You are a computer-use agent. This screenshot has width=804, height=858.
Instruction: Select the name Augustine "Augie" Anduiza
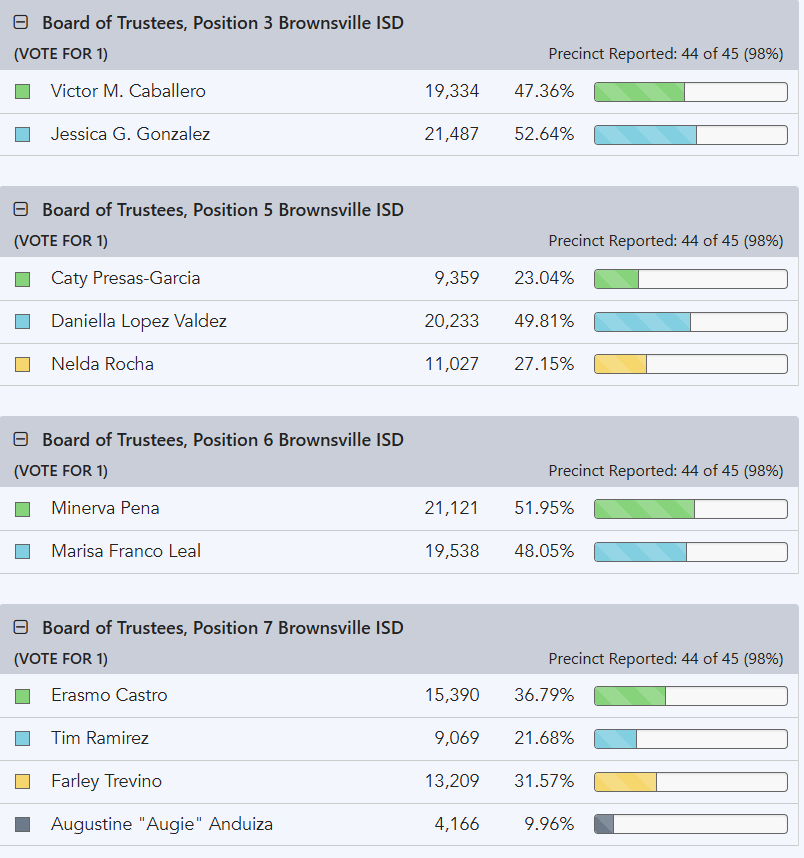(x=162, y=824)
